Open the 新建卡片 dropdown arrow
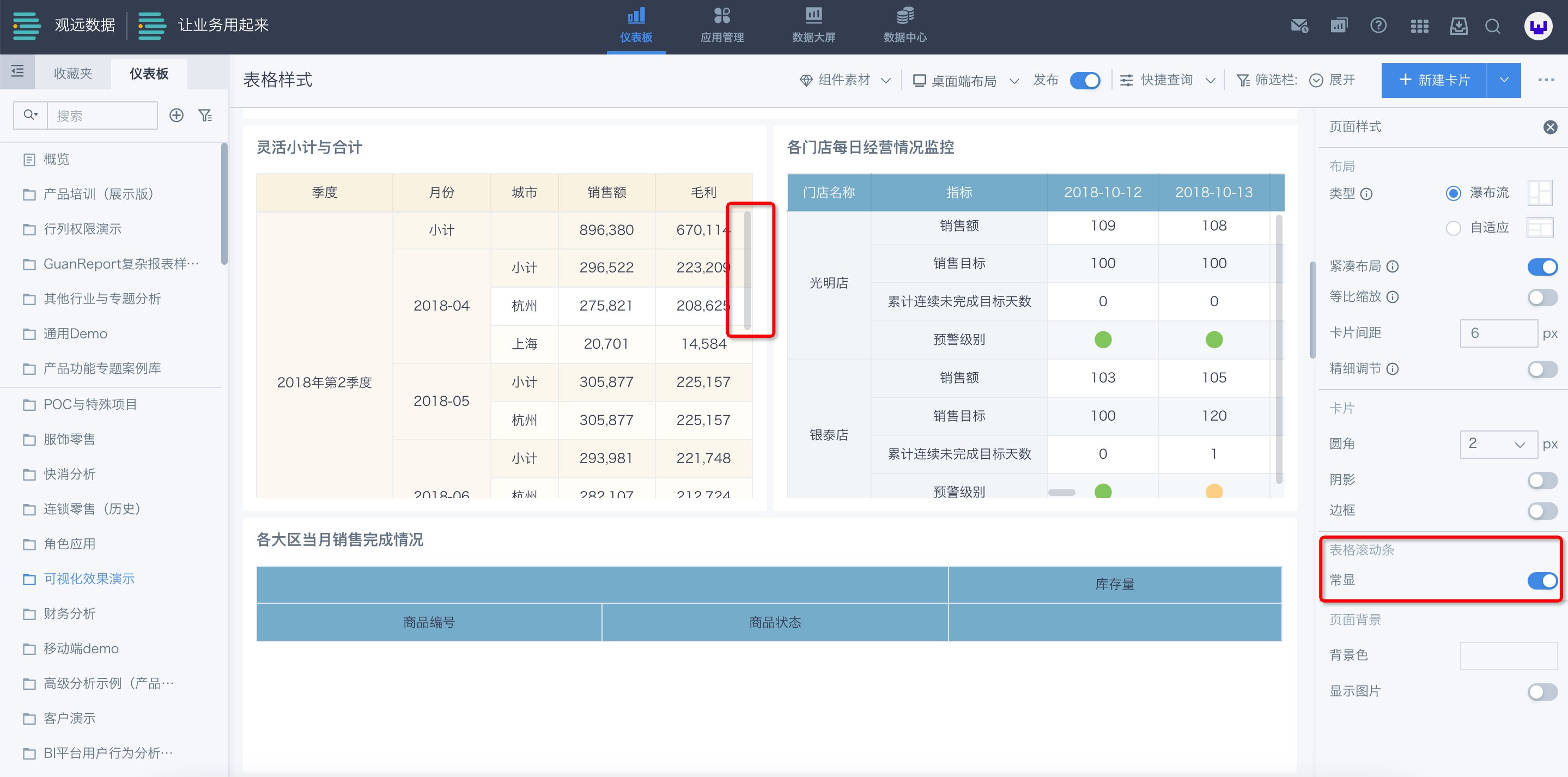Viewport: 1568px width, 777px height. click(1504, 81)
